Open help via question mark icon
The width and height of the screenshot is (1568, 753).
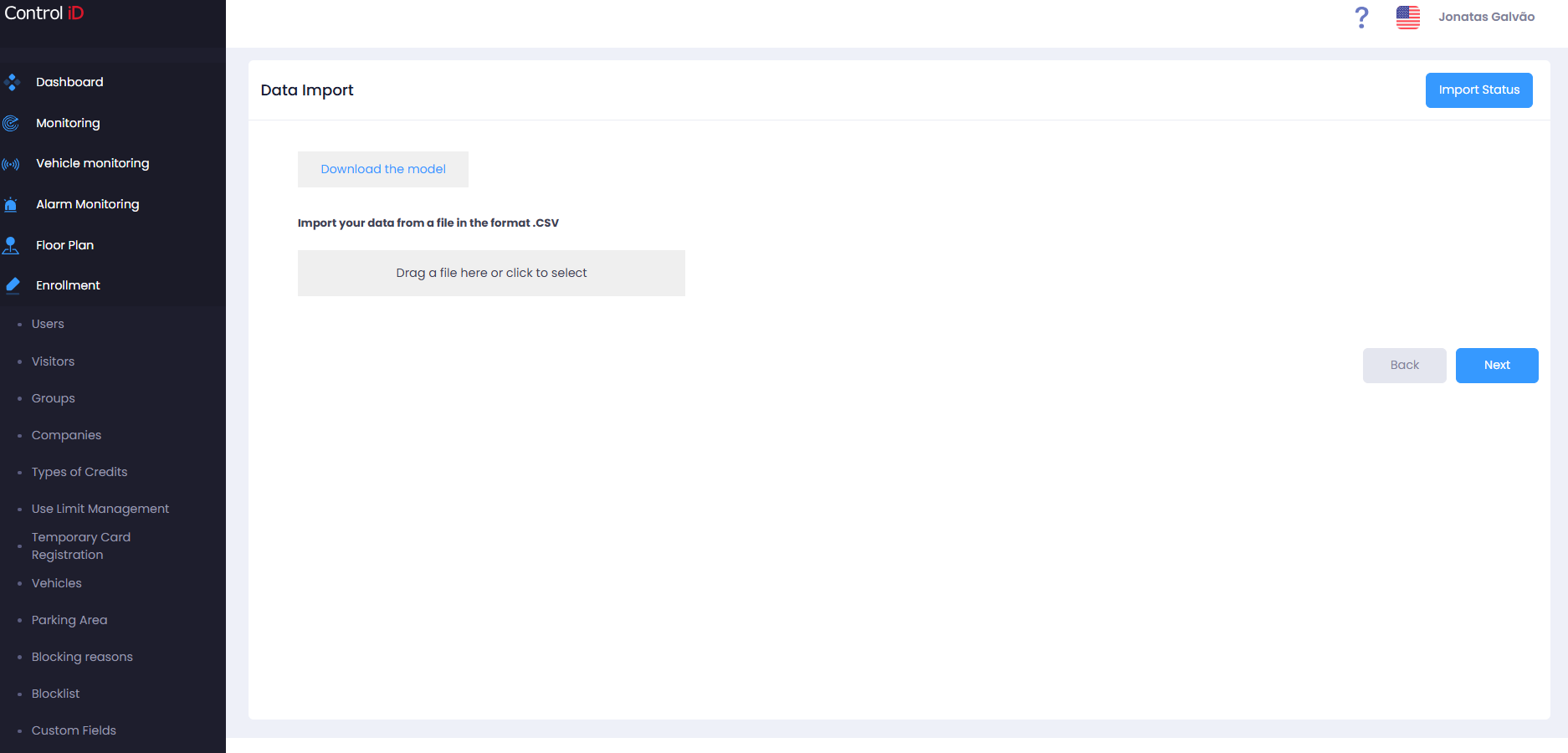coord(1361,17)
